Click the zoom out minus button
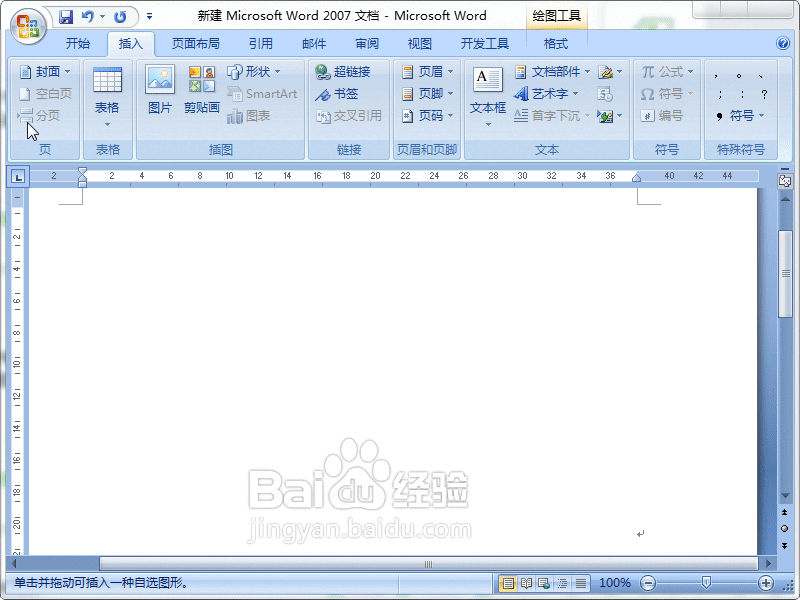 (x=648, y=583)
